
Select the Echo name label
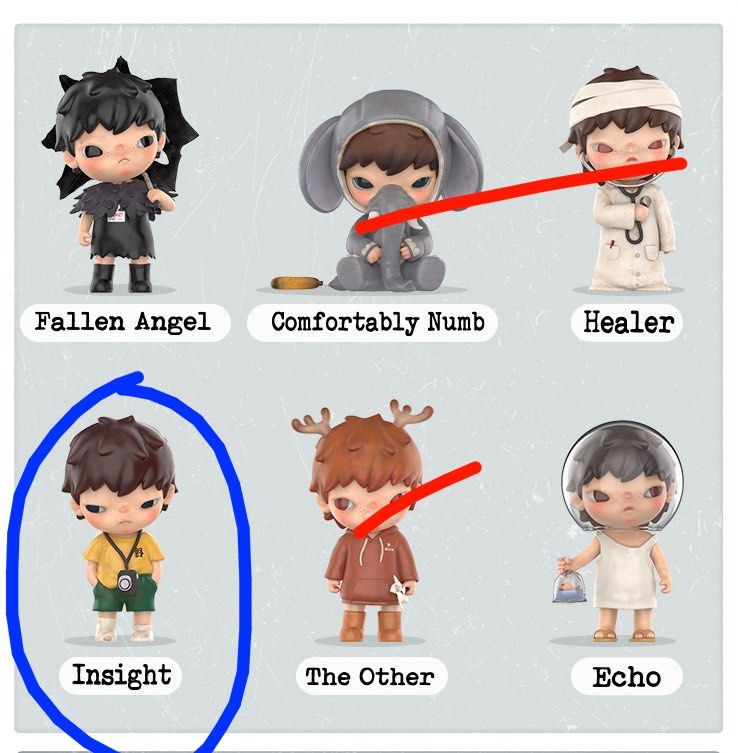click(x=627, y=676)
